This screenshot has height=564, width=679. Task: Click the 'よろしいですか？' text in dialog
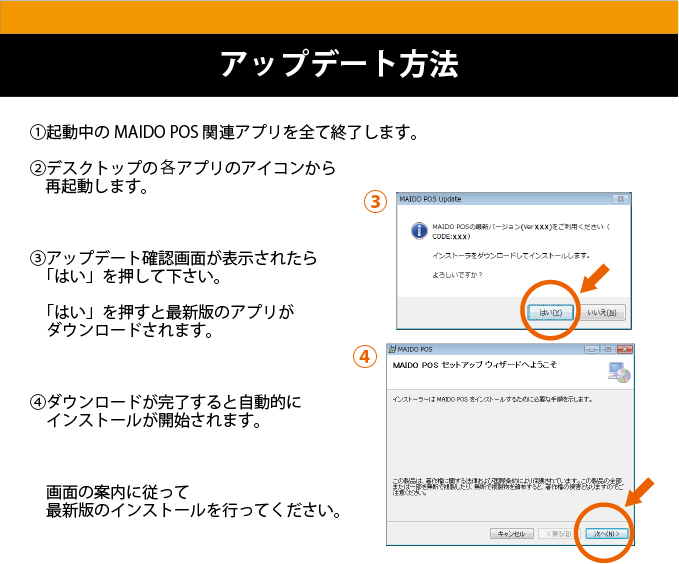click(x=457, y=275)
